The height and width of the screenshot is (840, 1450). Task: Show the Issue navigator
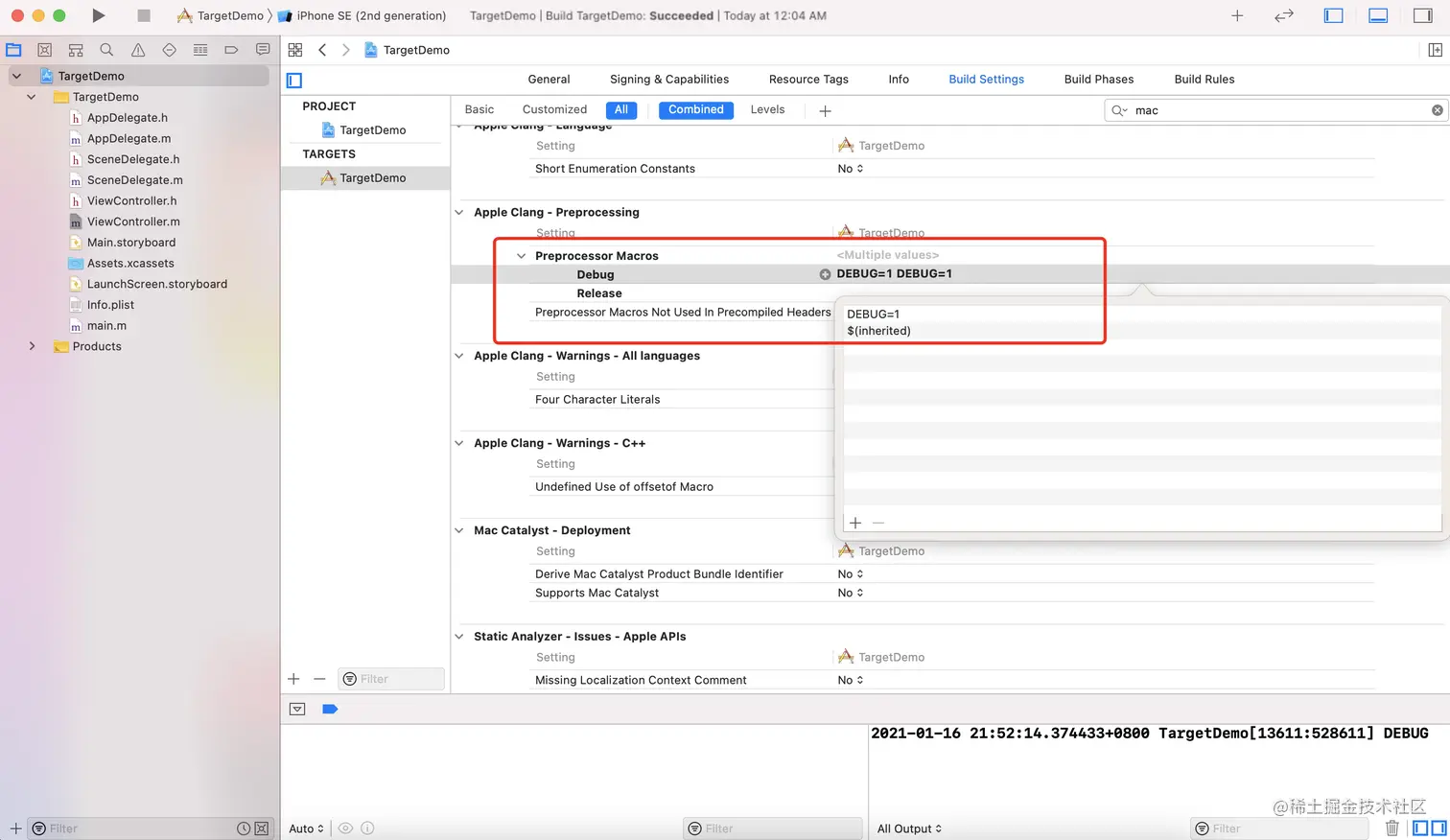(138, 50)
